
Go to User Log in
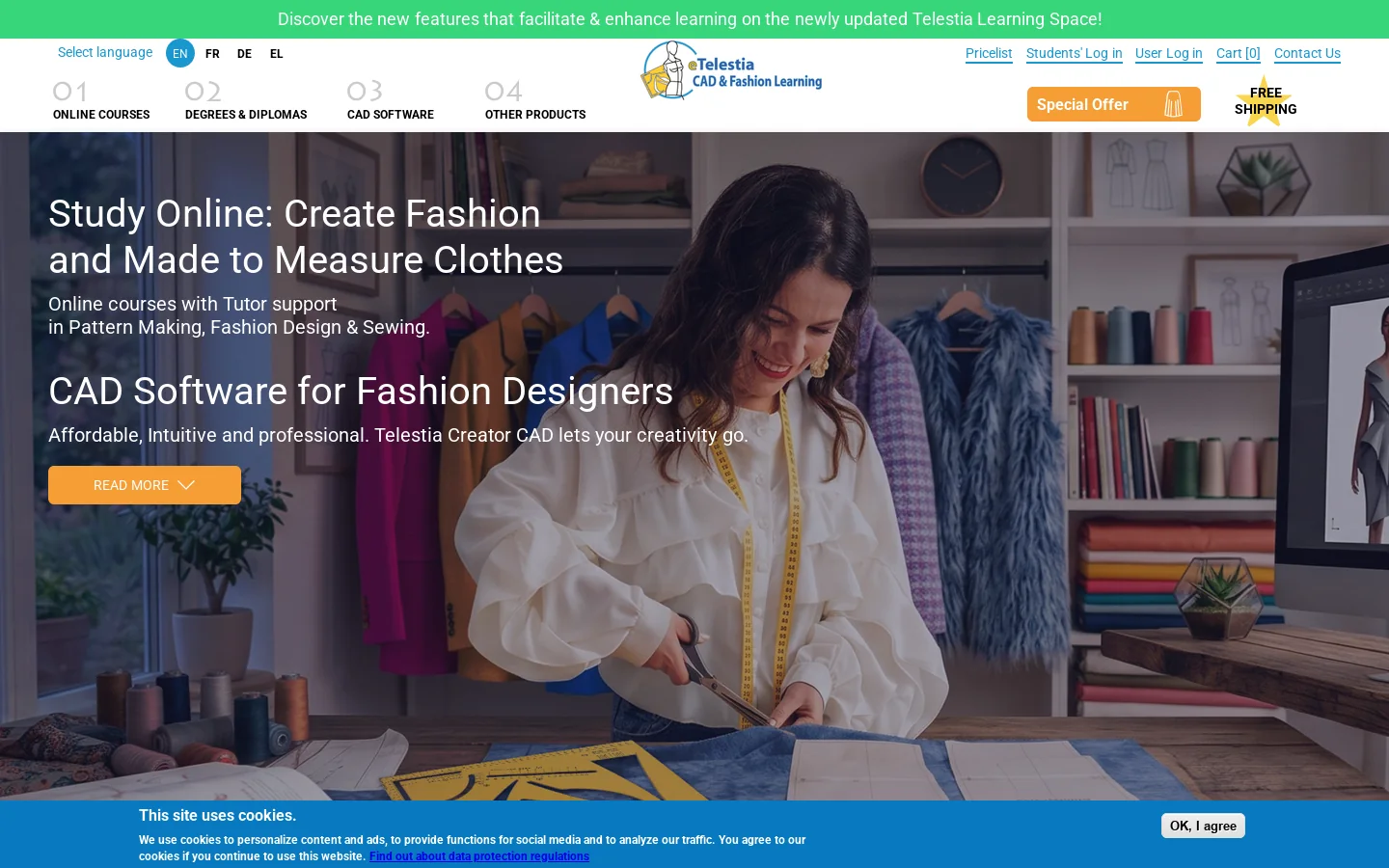[1169, 54]
